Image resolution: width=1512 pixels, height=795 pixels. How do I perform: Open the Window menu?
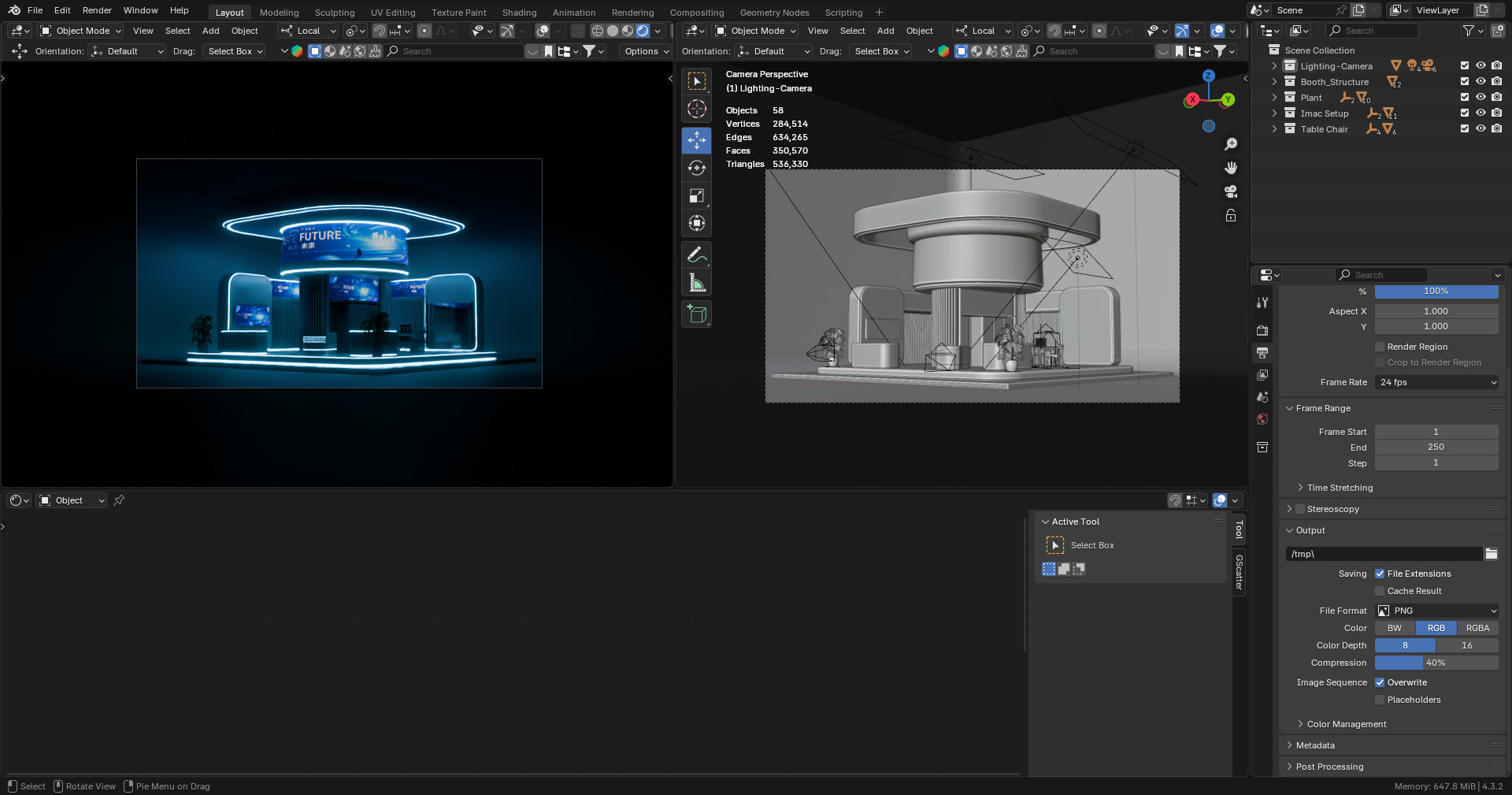[x=141, y=10]
